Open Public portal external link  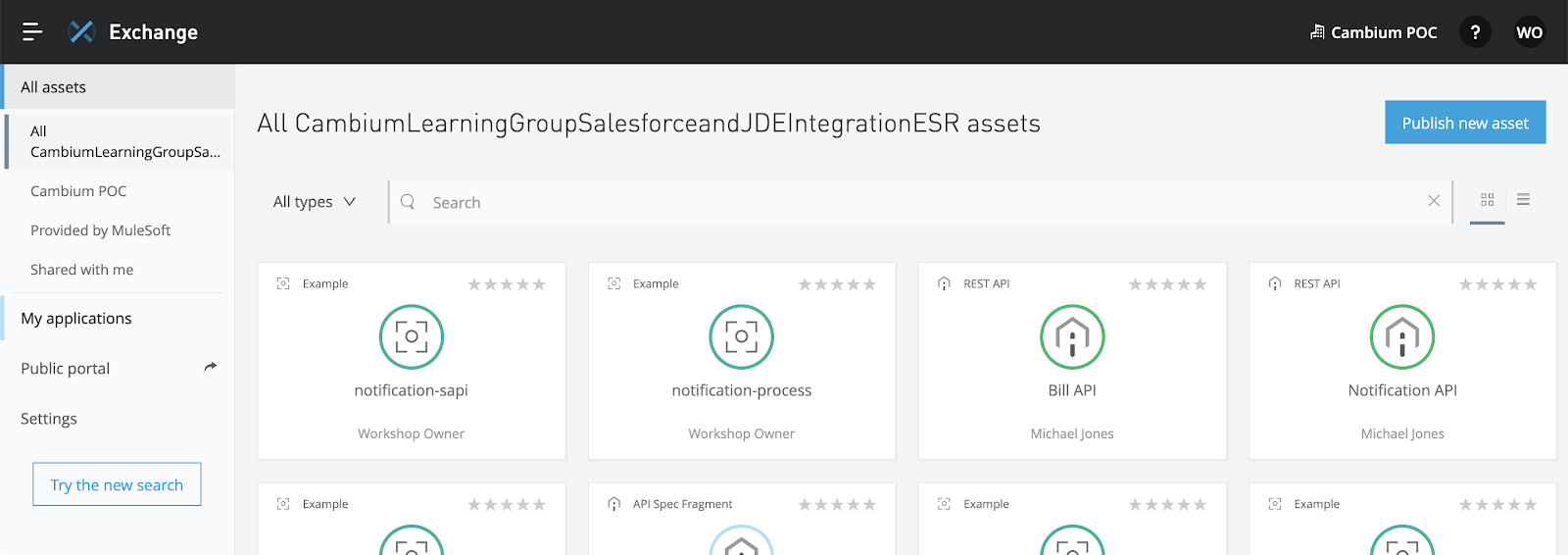(210, 368)
